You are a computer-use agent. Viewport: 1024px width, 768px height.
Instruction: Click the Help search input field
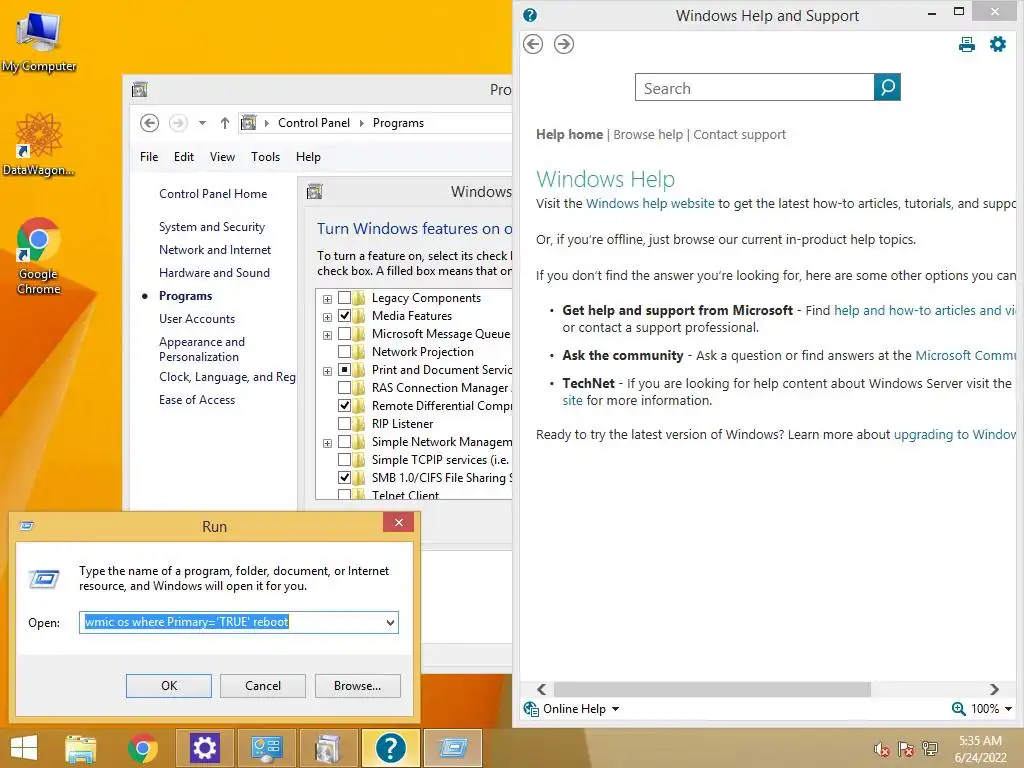[754, 88]
